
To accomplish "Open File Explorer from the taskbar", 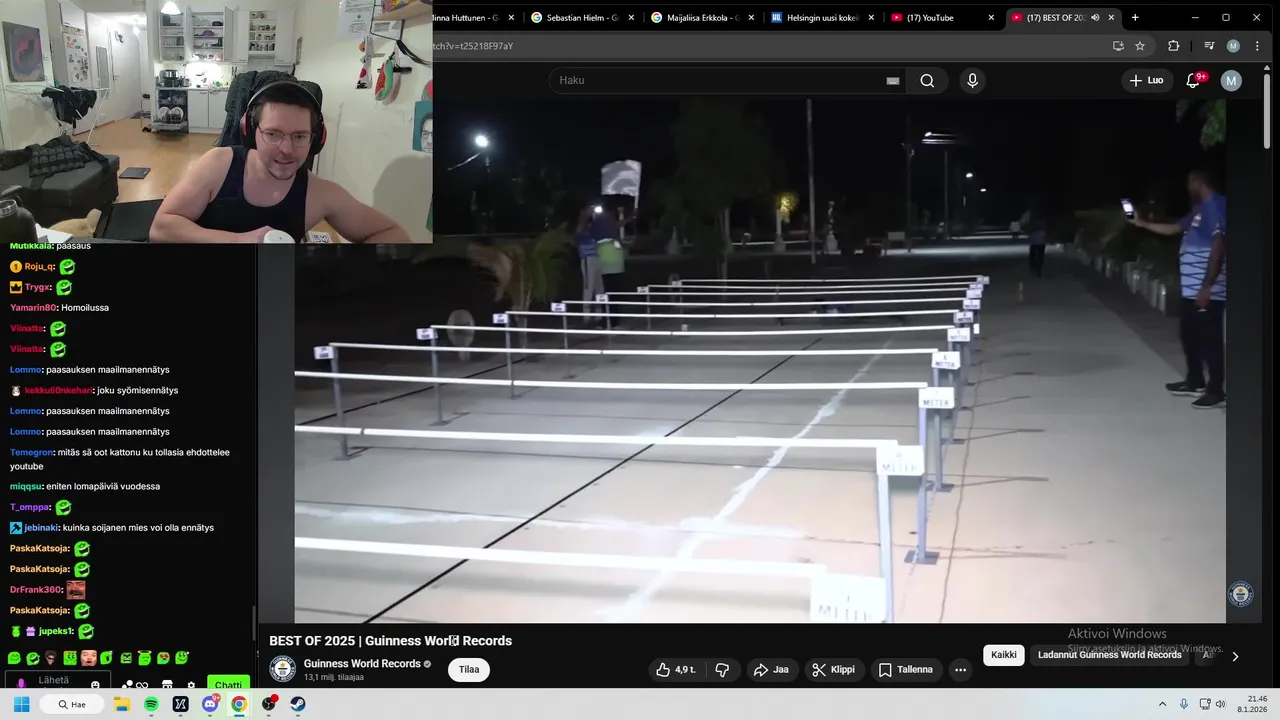I will click(x=122, y=704).
